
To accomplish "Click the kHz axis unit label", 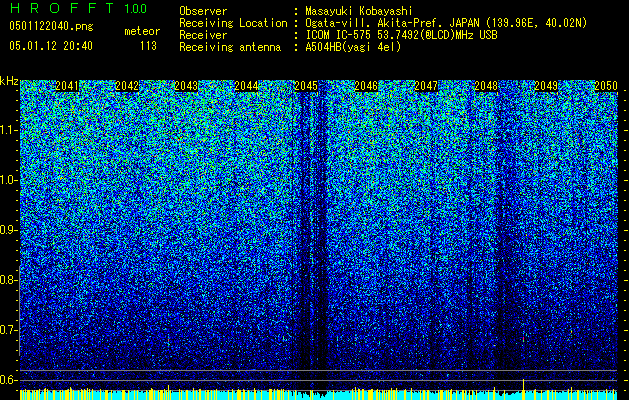I will coord(9,81).
